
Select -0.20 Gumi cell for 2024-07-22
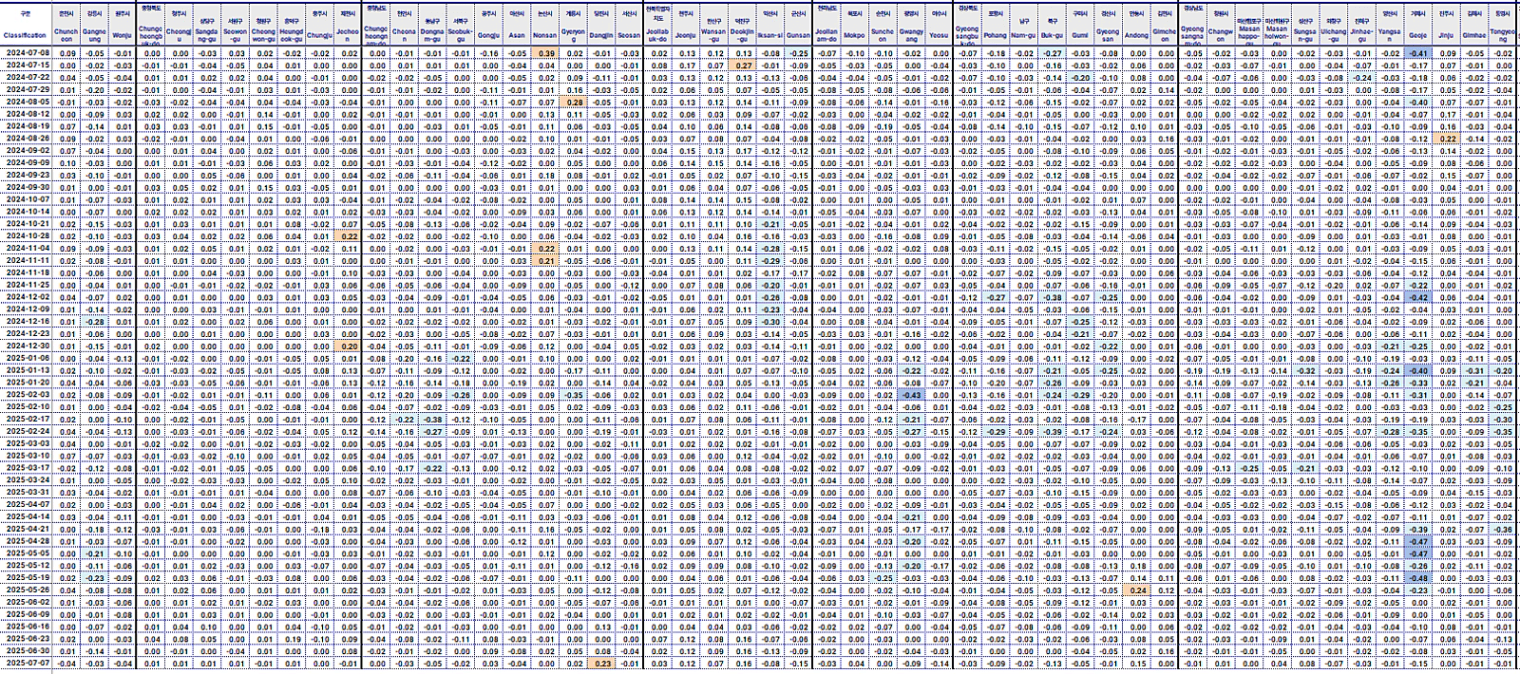tap(1080, 77)
